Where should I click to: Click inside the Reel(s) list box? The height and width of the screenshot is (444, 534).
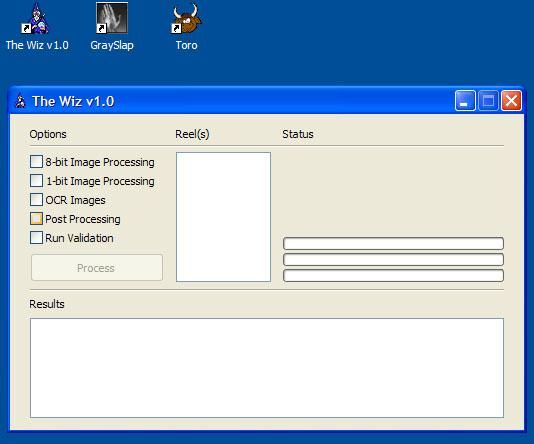pos(223,217)
